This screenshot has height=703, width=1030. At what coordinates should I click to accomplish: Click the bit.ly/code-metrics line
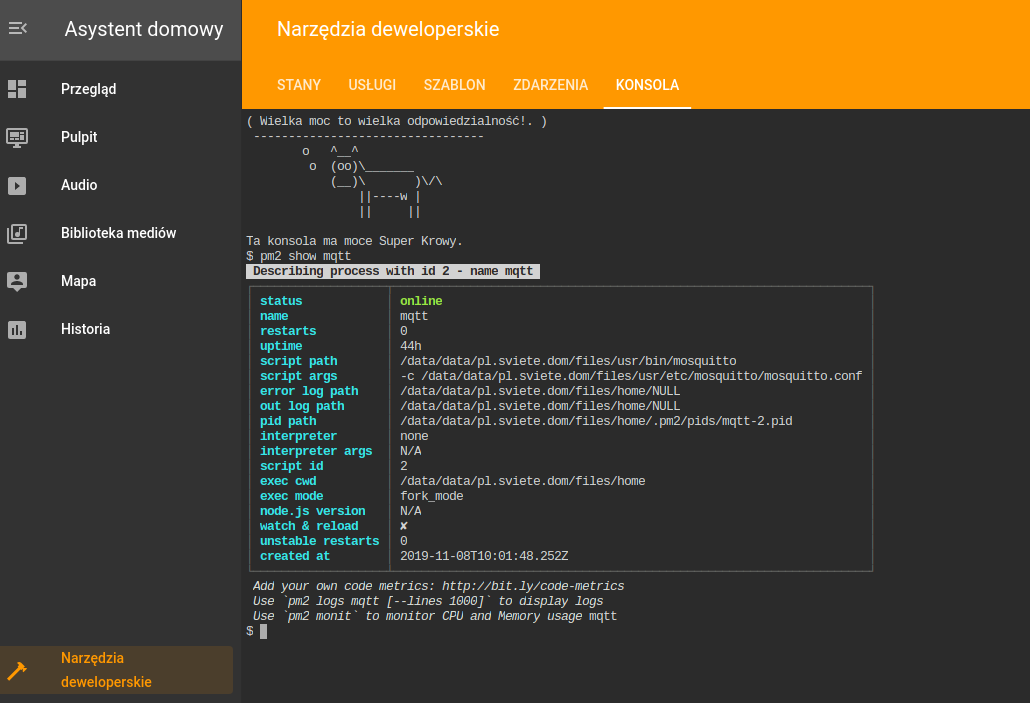tap(438, 586)
